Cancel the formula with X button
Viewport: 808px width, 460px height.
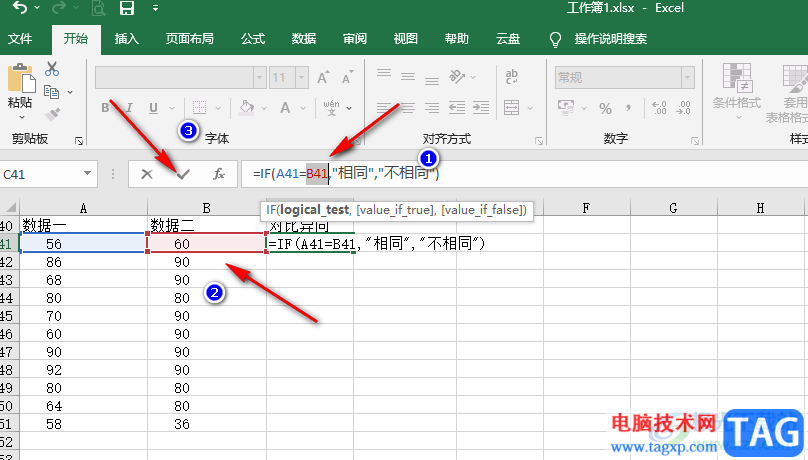coord(147,174)
